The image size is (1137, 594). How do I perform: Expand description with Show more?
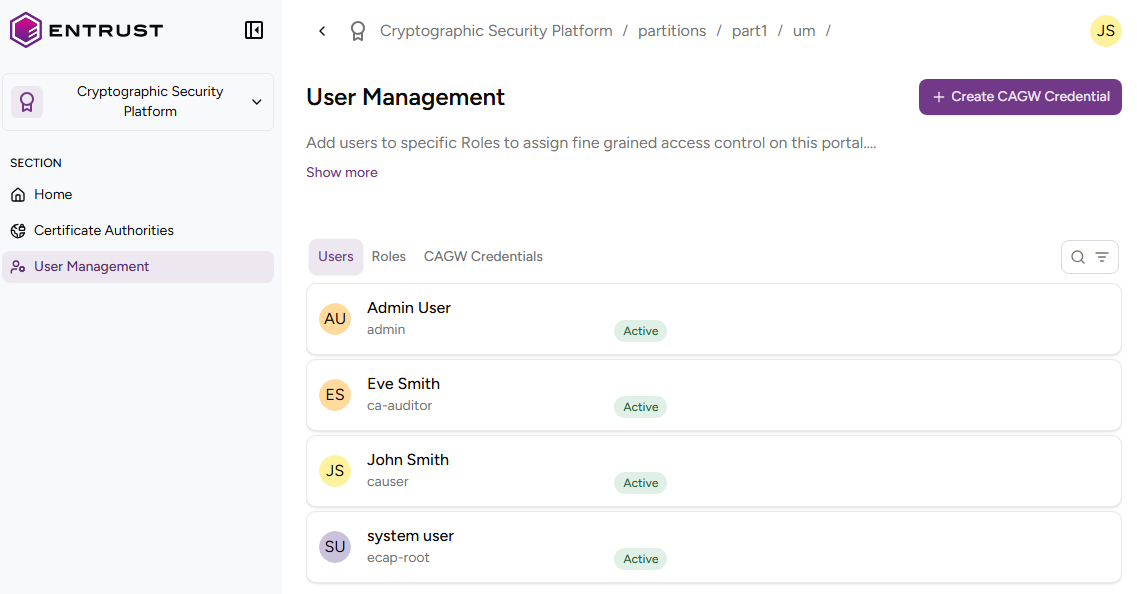coord(342,172)
